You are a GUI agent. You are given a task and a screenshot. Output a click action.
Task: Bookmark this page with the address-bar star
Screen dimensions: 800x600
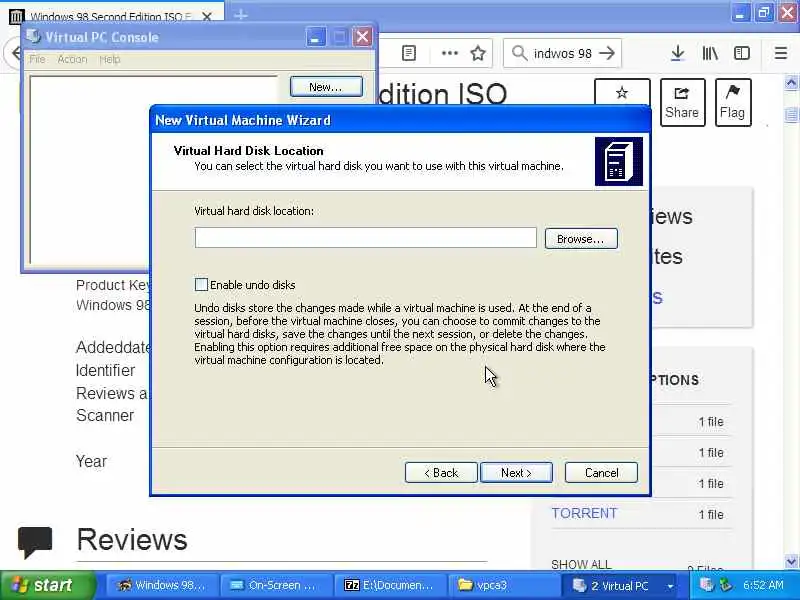tap(478, 53)
